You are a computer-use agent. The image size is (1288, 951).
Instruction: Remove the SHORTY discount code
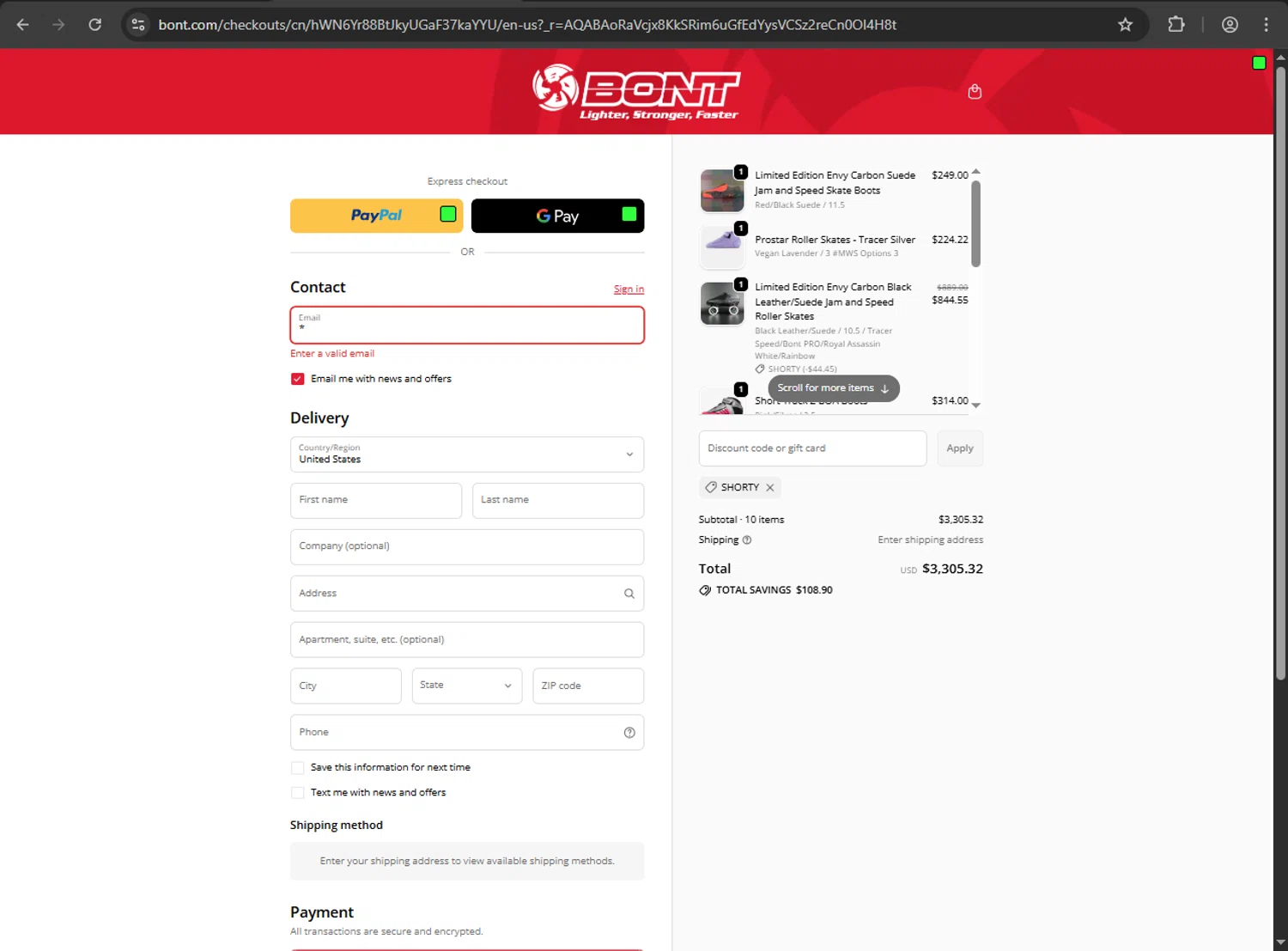pos(770,488)
